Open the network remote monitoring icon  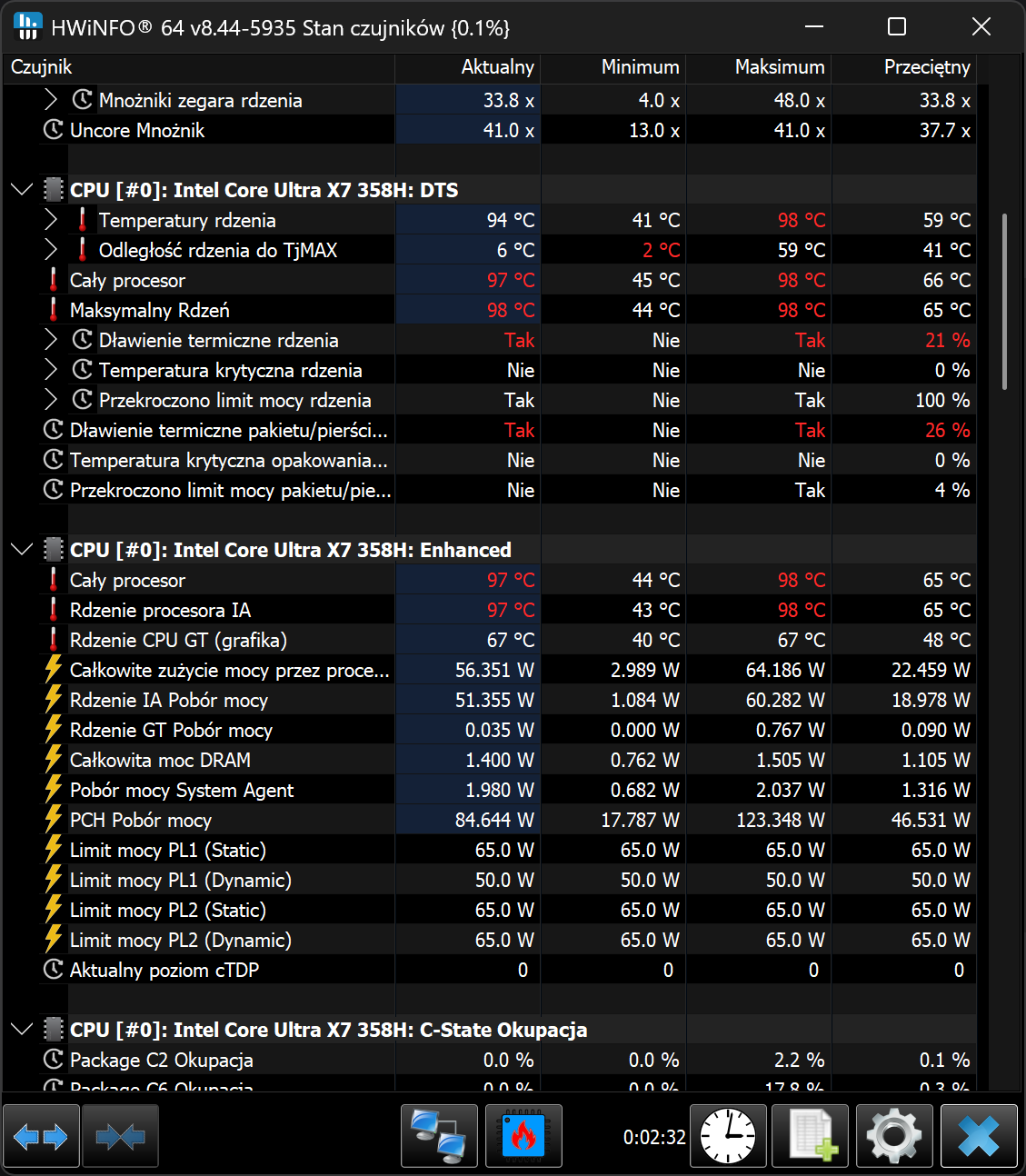click(439, 1136)
